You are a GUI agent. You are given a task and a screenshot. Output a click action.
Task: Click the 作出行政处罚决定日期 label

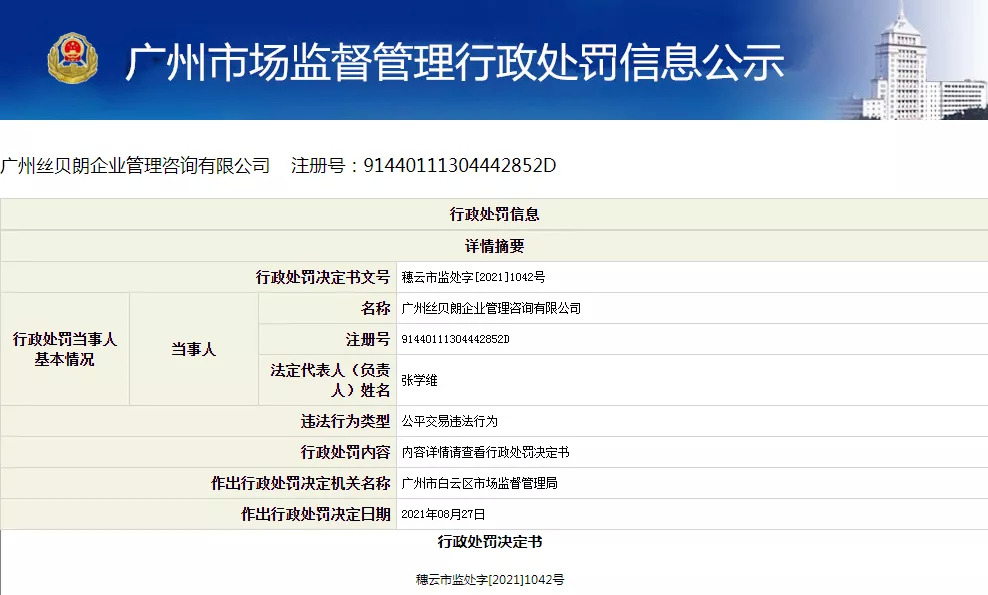pos(315,514)
